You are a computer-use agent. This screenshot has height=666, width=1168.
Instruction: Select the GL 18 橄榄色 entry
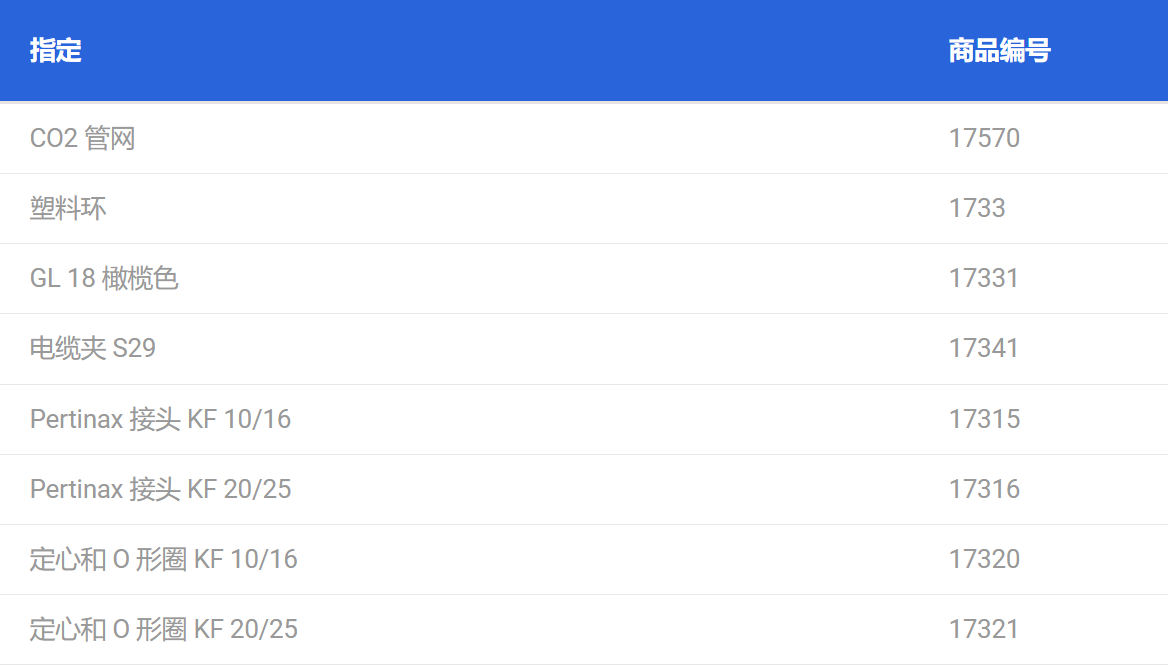point(104,279)
